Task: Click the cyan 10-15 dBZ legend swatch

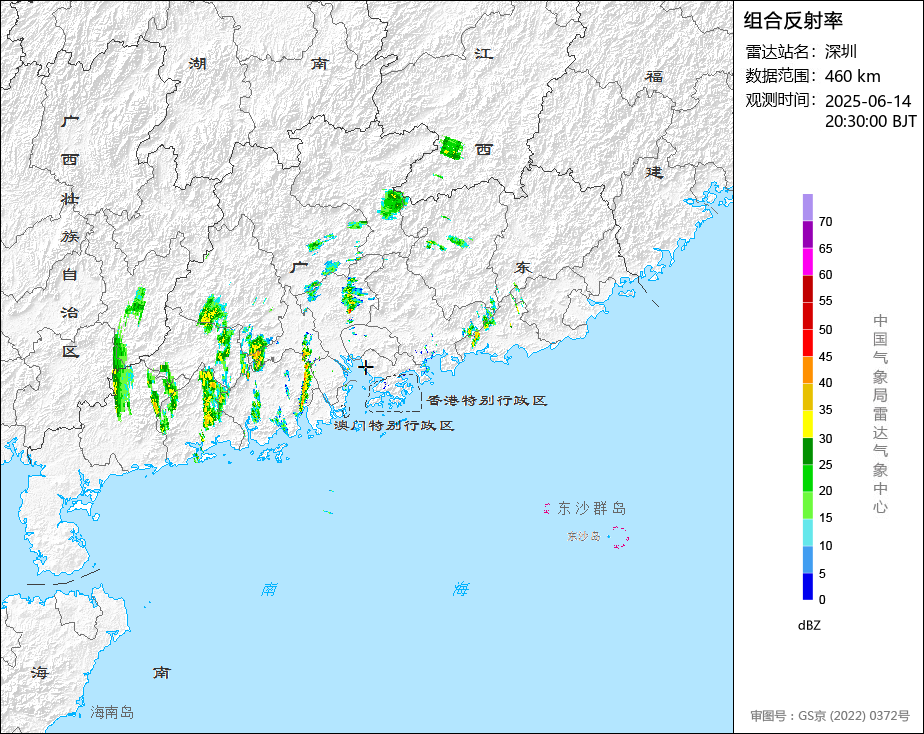Action: tap(807, 533)
